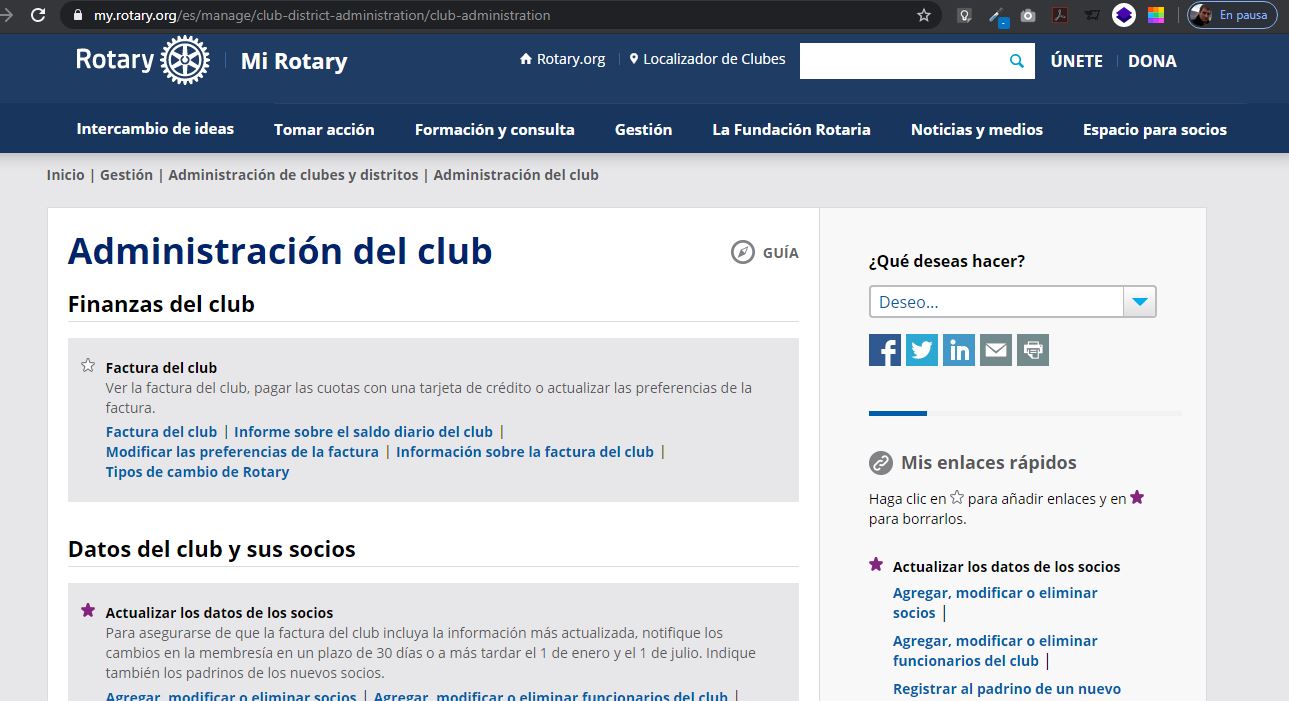Remove sidebar Actualizar los datos de los socios star
This screenshot has height=701, width=1289.
click(876, 565)
